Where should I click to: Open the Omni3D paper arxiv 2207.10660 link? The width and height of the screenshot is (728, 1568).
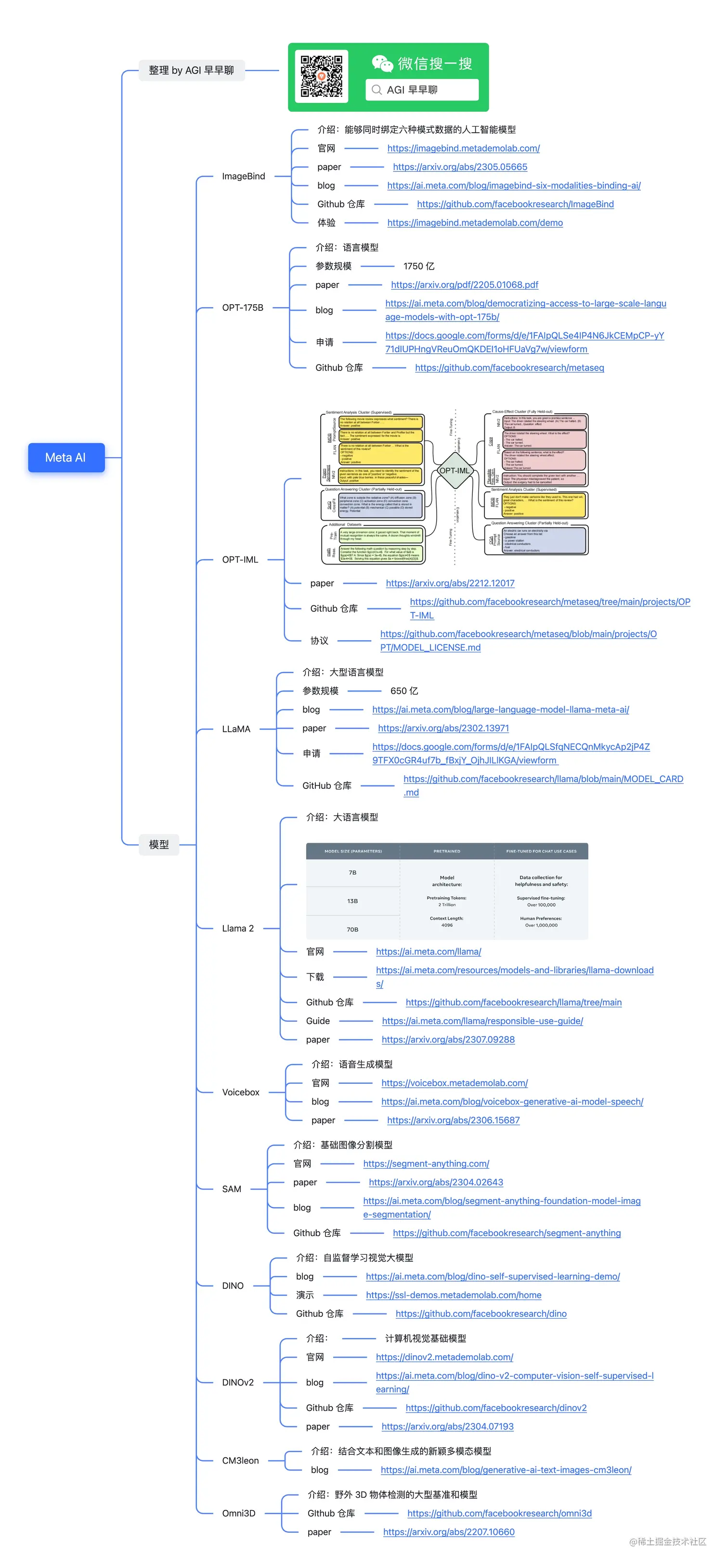pos(449,1532)
